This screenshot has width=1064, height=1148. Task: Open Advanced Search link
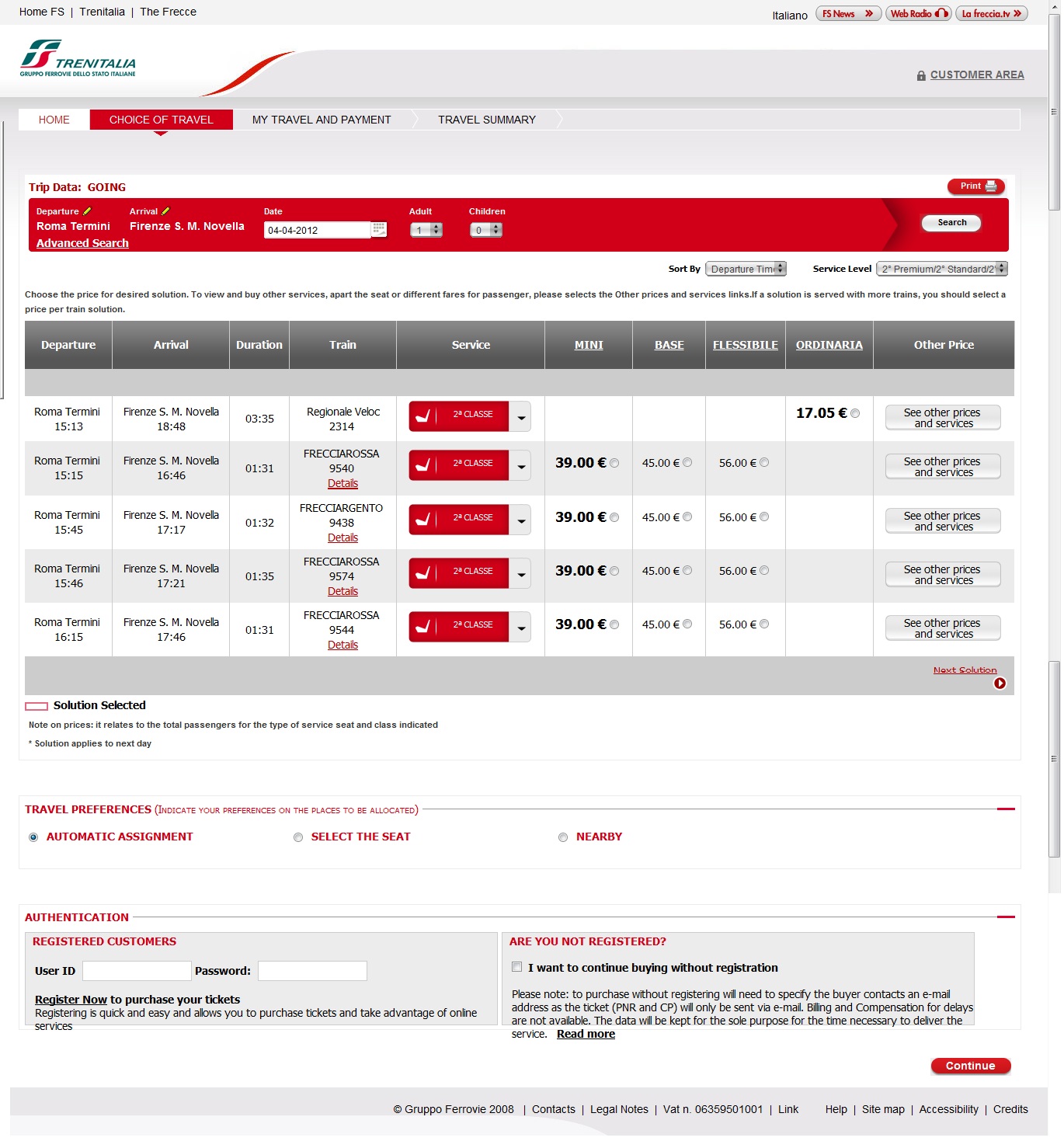(82, 243)
